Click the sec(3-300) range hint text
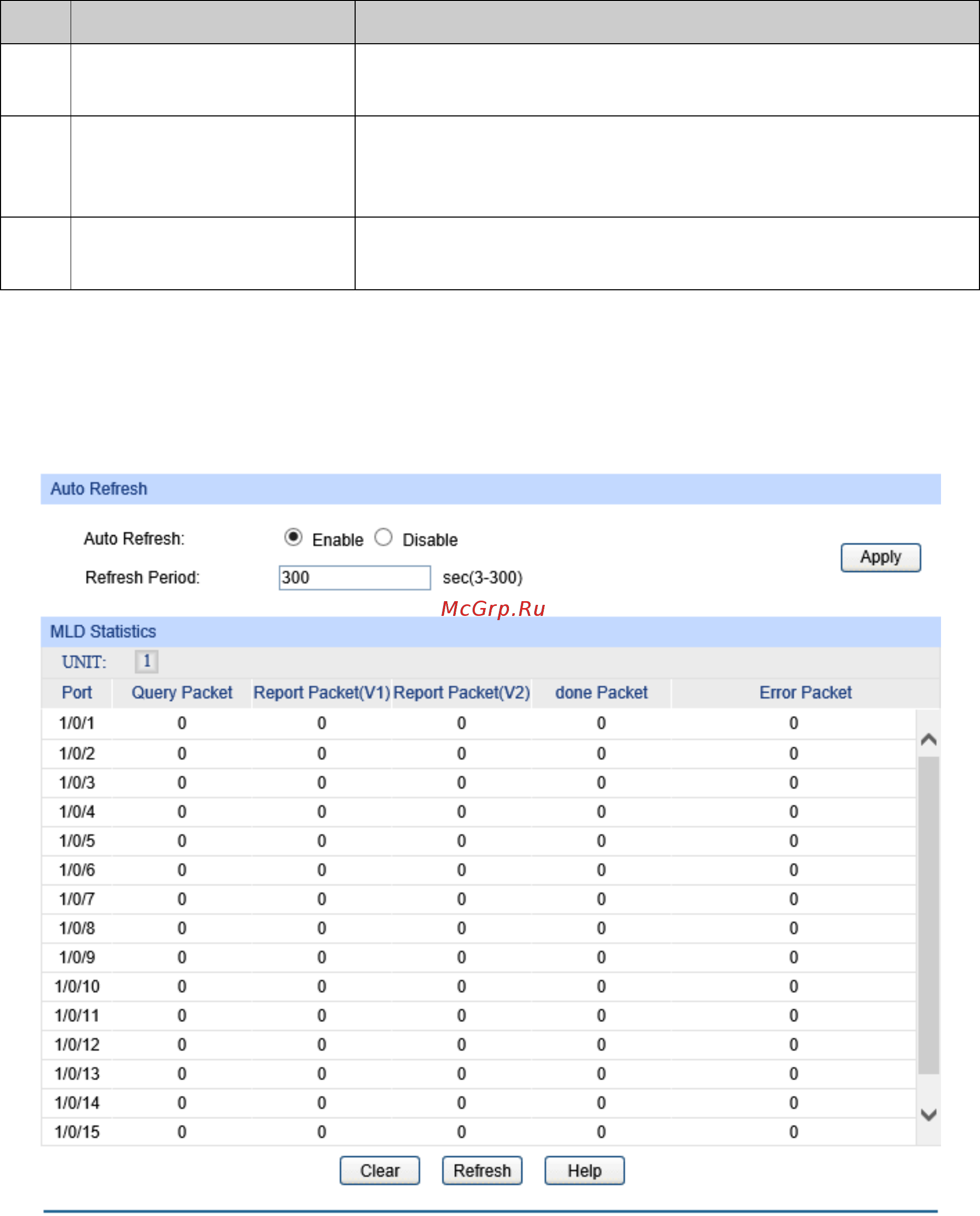 (x=483, y=577)
